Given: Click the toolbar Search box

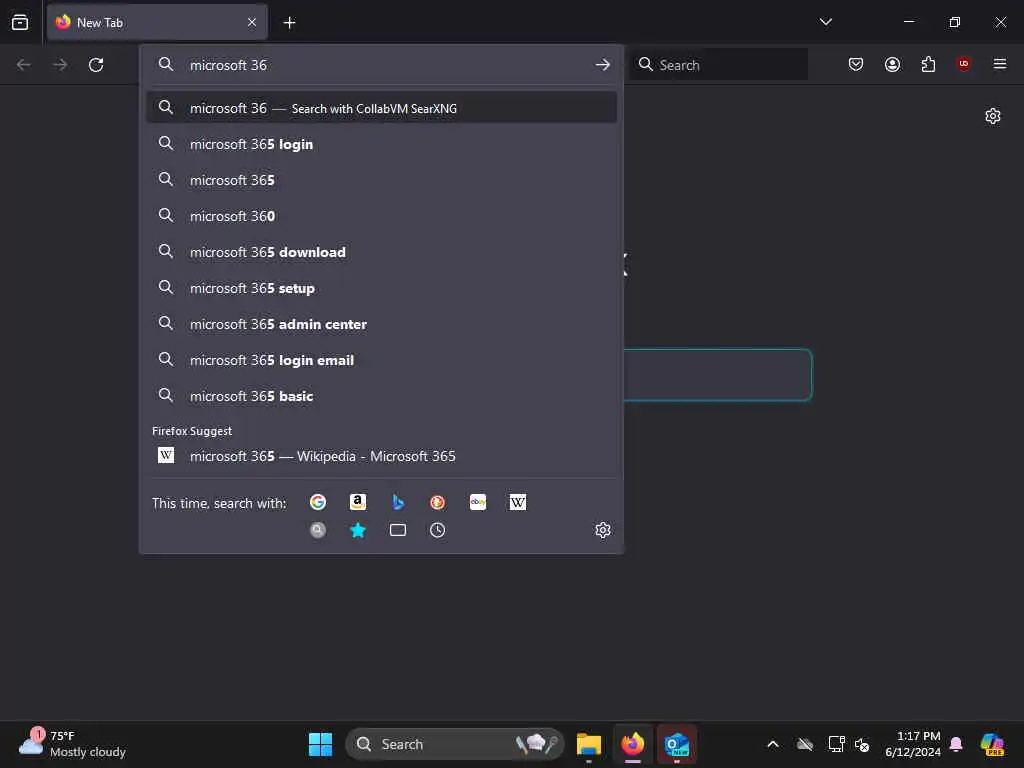Looking at the screenshot, I should coord(718,65).
